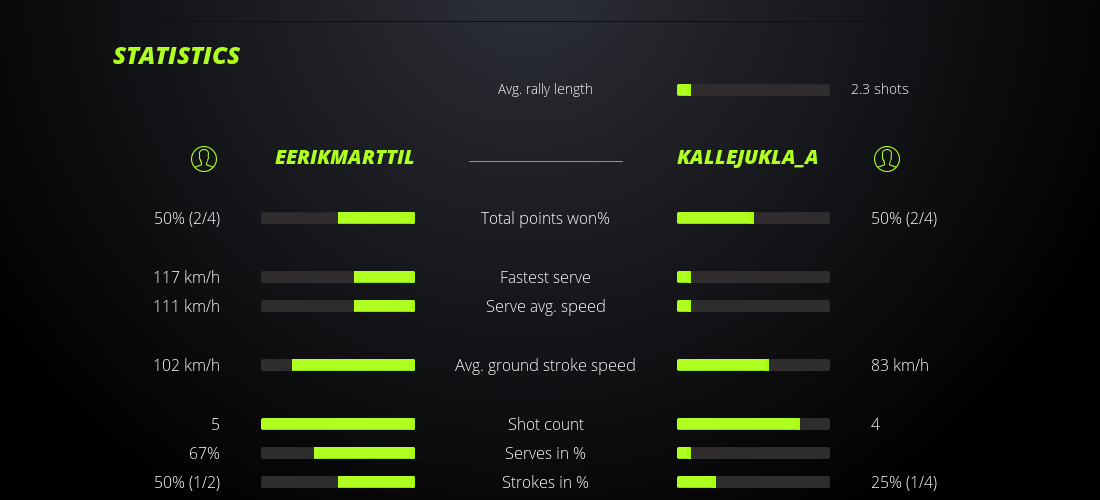Click the 117 km/h fastest serve value
Viewport: 1100px width, 500px height.
click(186, 277)
